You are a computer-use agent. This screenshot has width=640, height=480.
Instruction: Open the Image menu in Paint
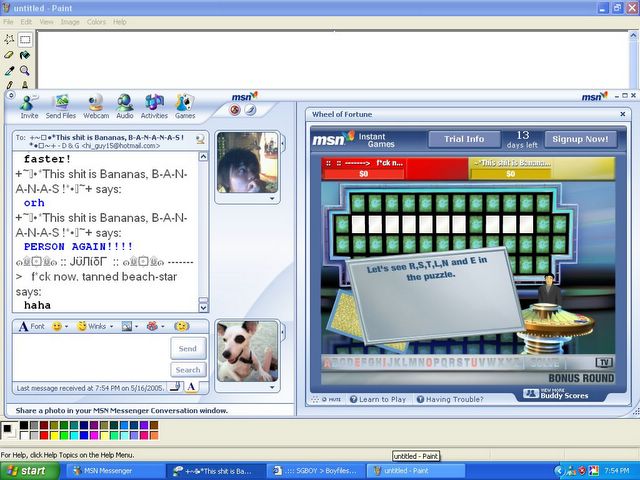pos(70,22)
